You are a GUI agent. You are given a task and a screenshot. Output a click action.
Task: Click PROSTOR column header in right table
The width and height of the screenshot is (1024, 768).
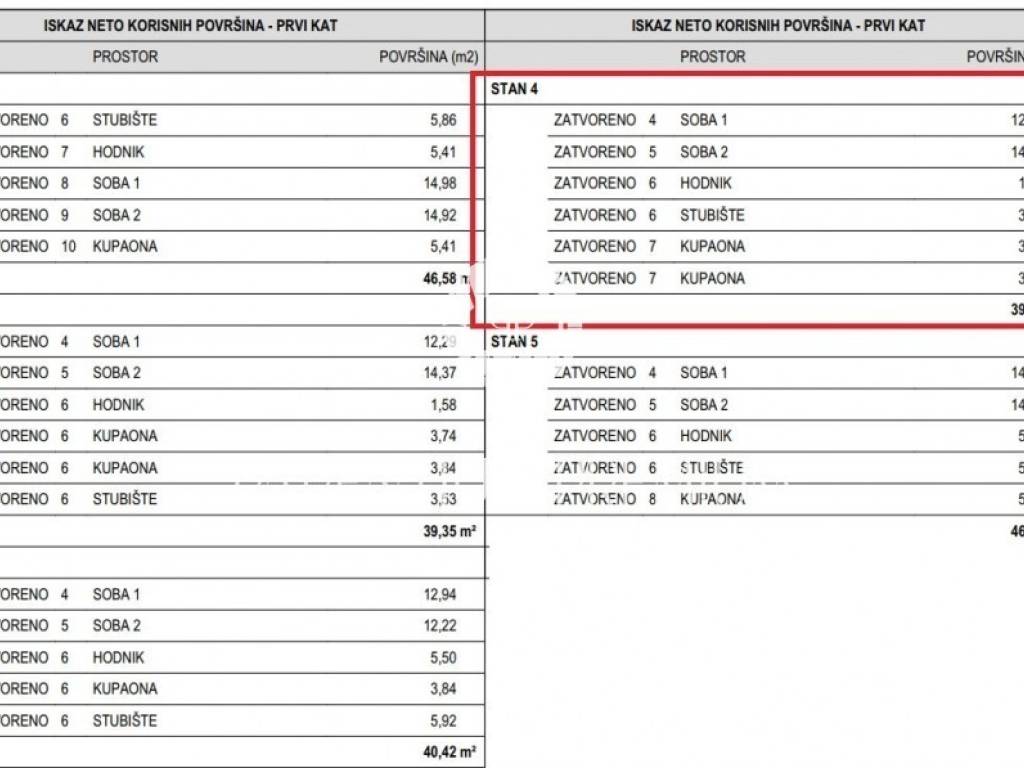712,57
